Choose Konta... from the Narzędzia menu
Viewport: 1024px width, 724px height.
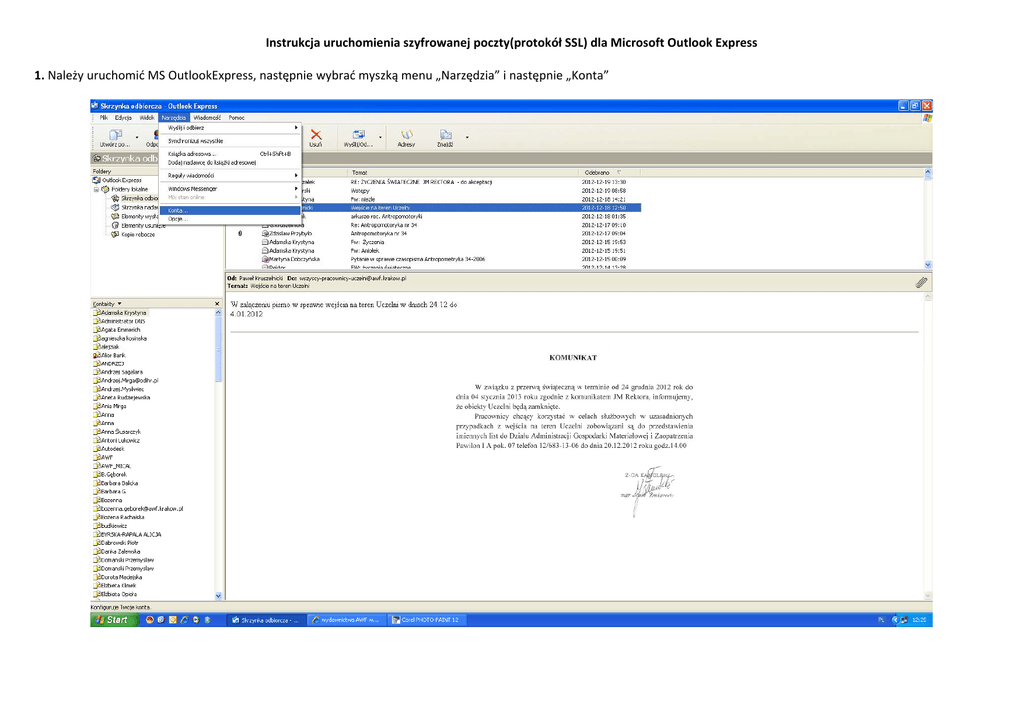point(178,210)
